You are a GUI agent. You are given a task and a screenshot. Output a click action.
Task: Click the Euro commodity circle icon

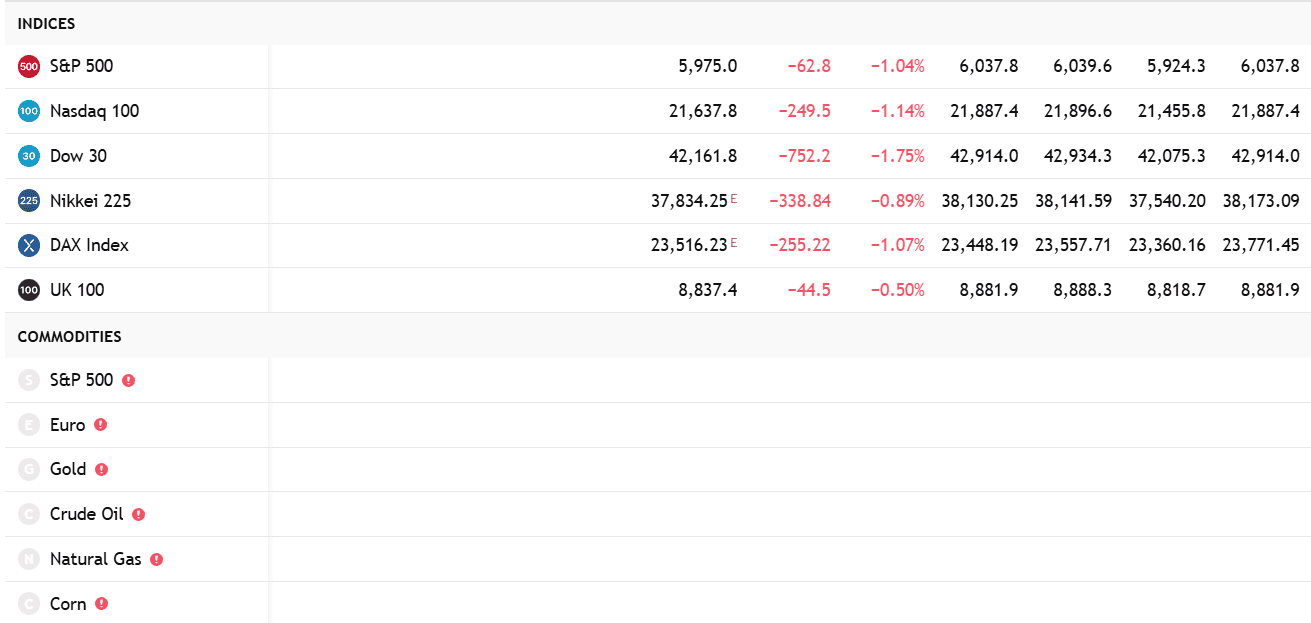(27, 424)
